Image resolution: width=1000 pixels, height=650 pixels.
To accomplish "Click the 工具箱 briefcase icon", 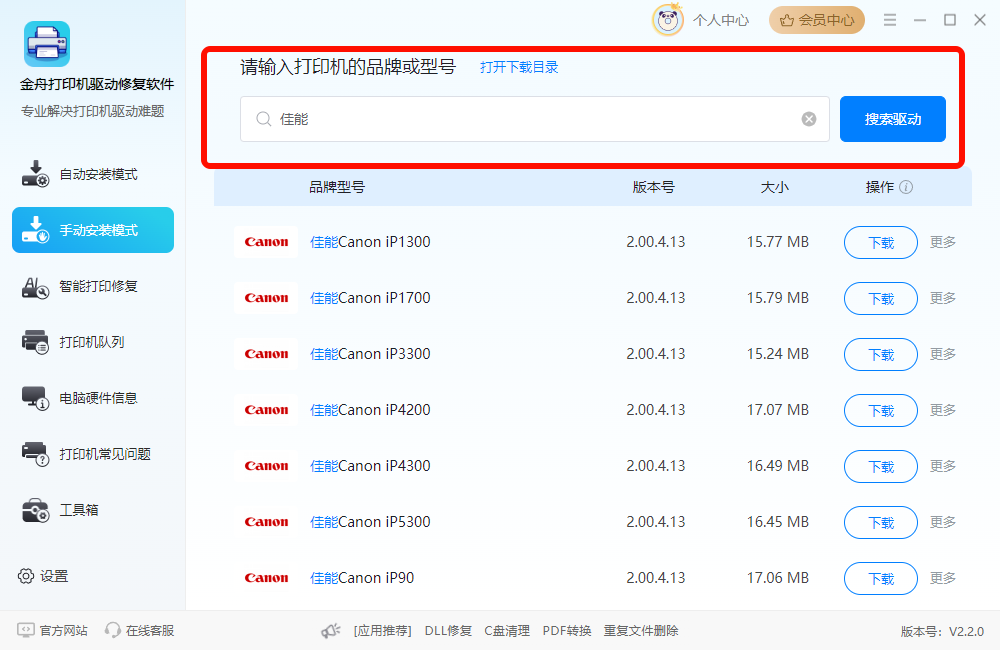I will point(35,510).
